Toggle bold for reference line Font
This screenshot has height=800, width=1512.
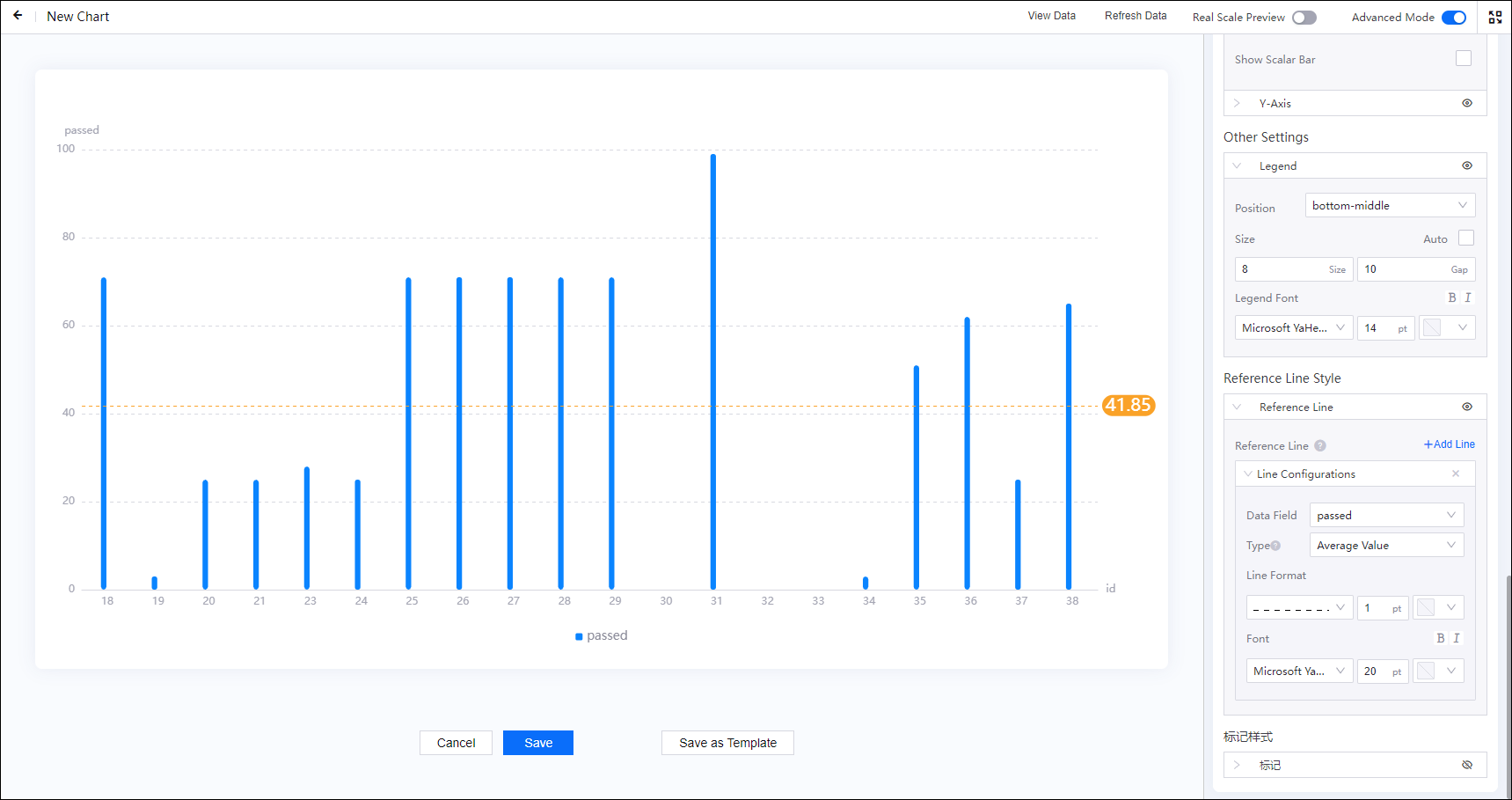1440,639
